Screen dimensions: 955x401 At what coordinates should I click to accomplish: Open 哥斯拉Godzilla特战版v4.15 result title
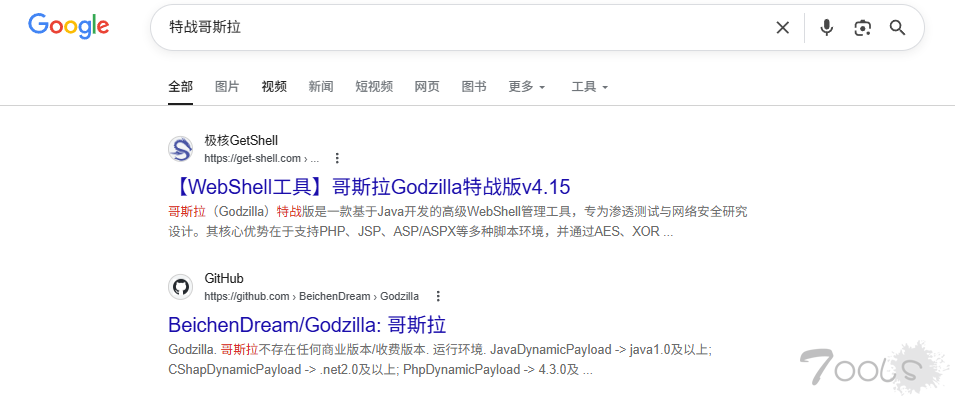369,186
